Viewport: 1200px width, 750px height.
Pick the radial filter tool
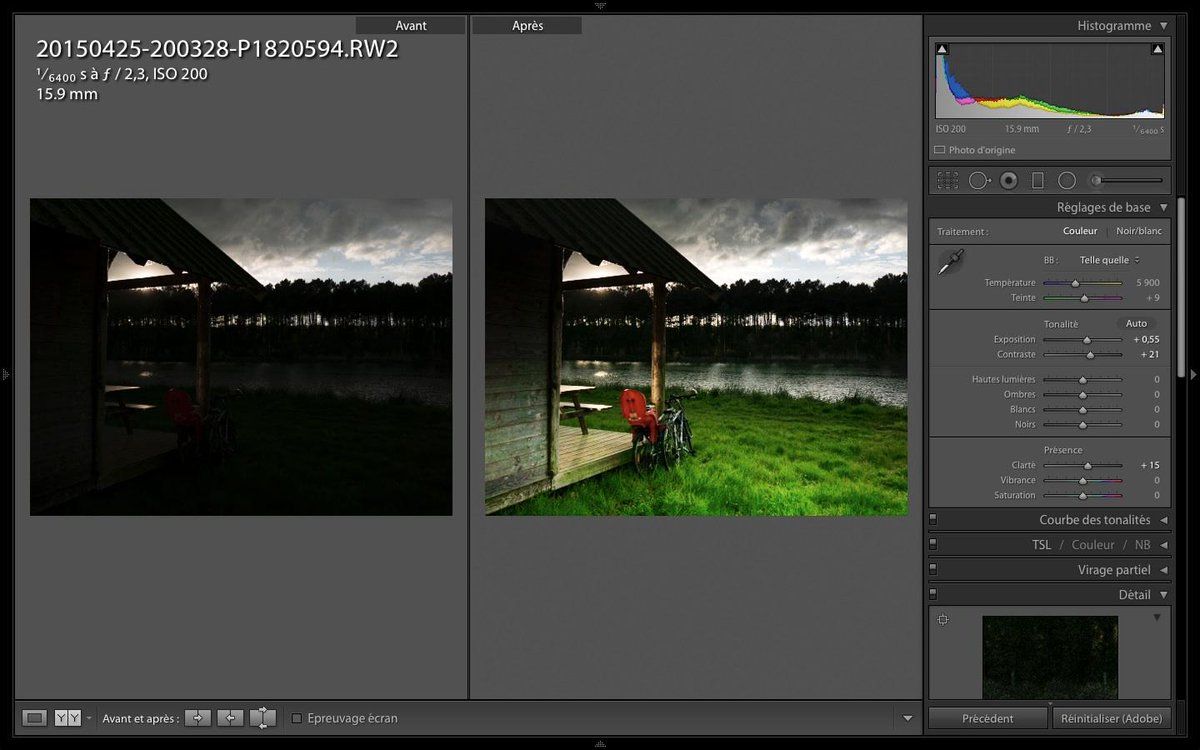[1067, 181]
